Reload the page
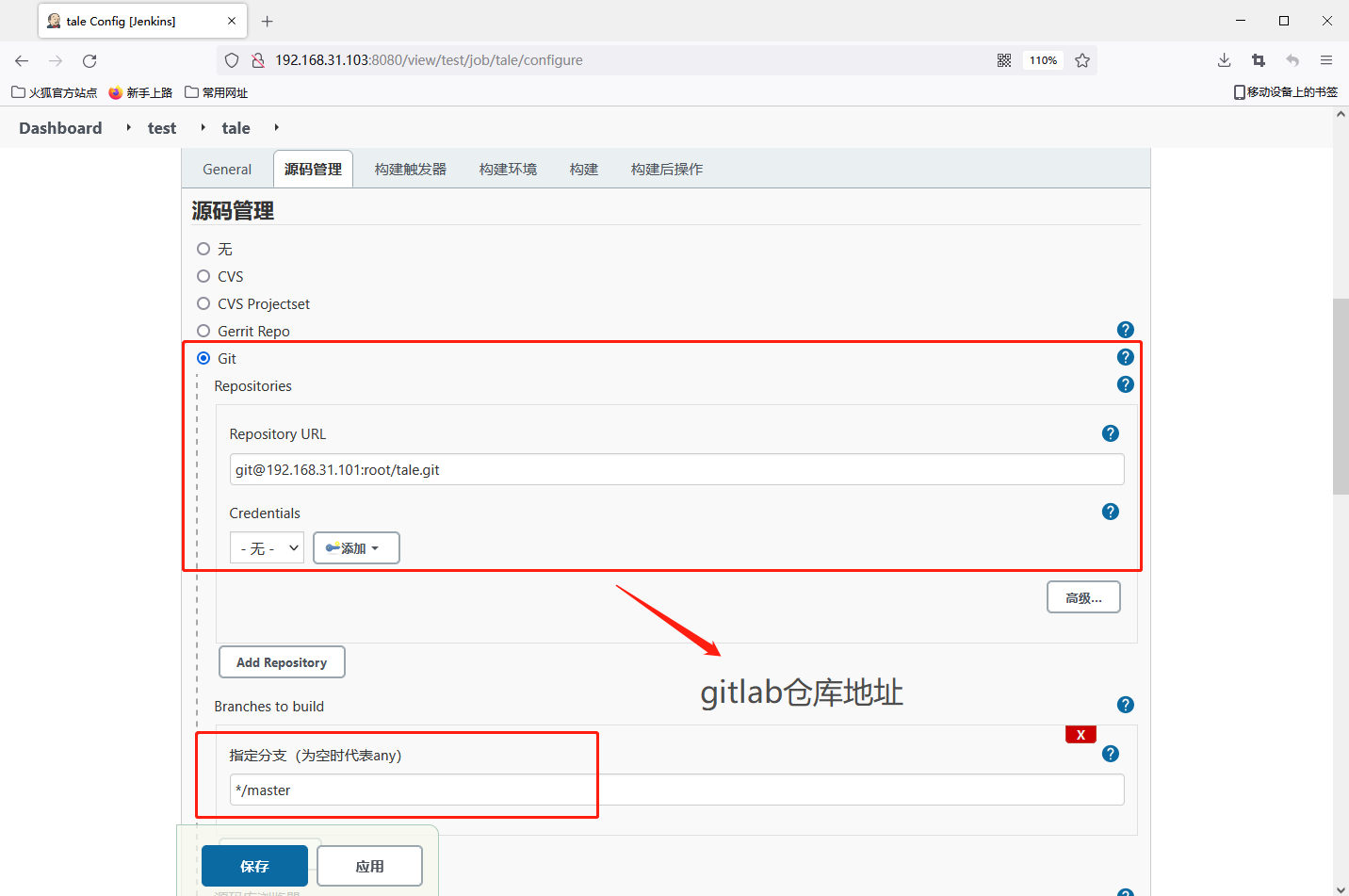Image resolution: width=1349 pixels, height=896 pixels. point(89,60)
